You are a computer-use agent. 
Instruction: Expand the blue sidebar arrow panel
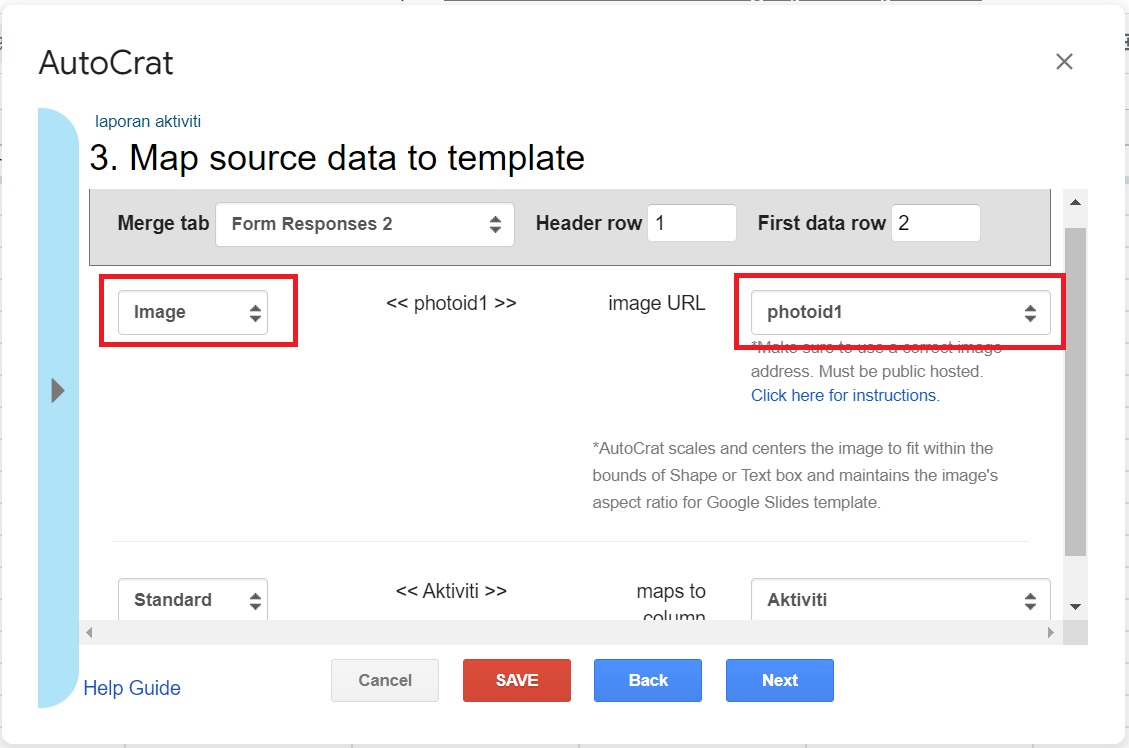(x=57, y=390)
